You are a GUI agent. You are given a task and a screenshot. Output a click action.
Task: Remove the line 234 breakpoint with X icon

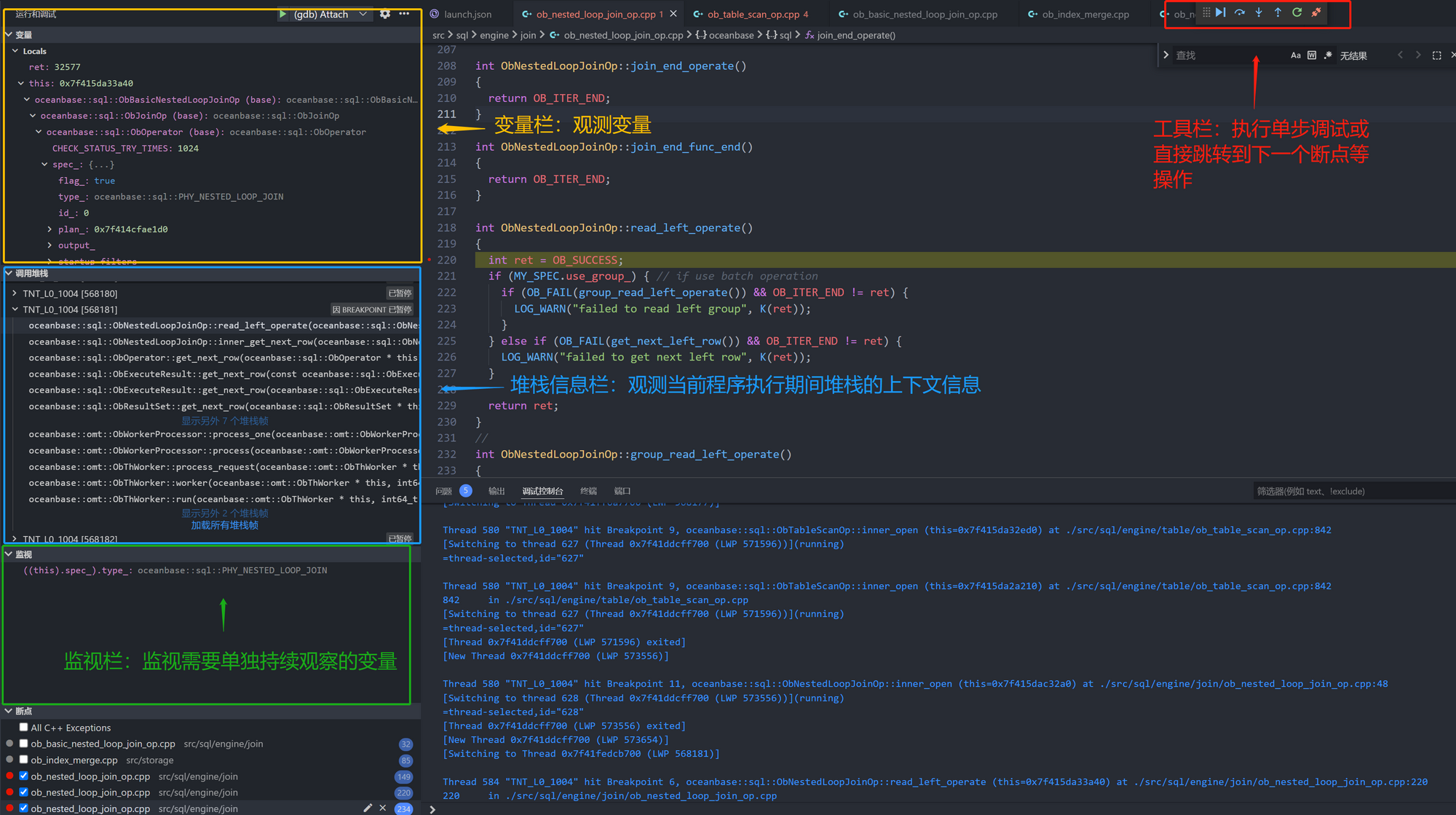tap(383, 808)
